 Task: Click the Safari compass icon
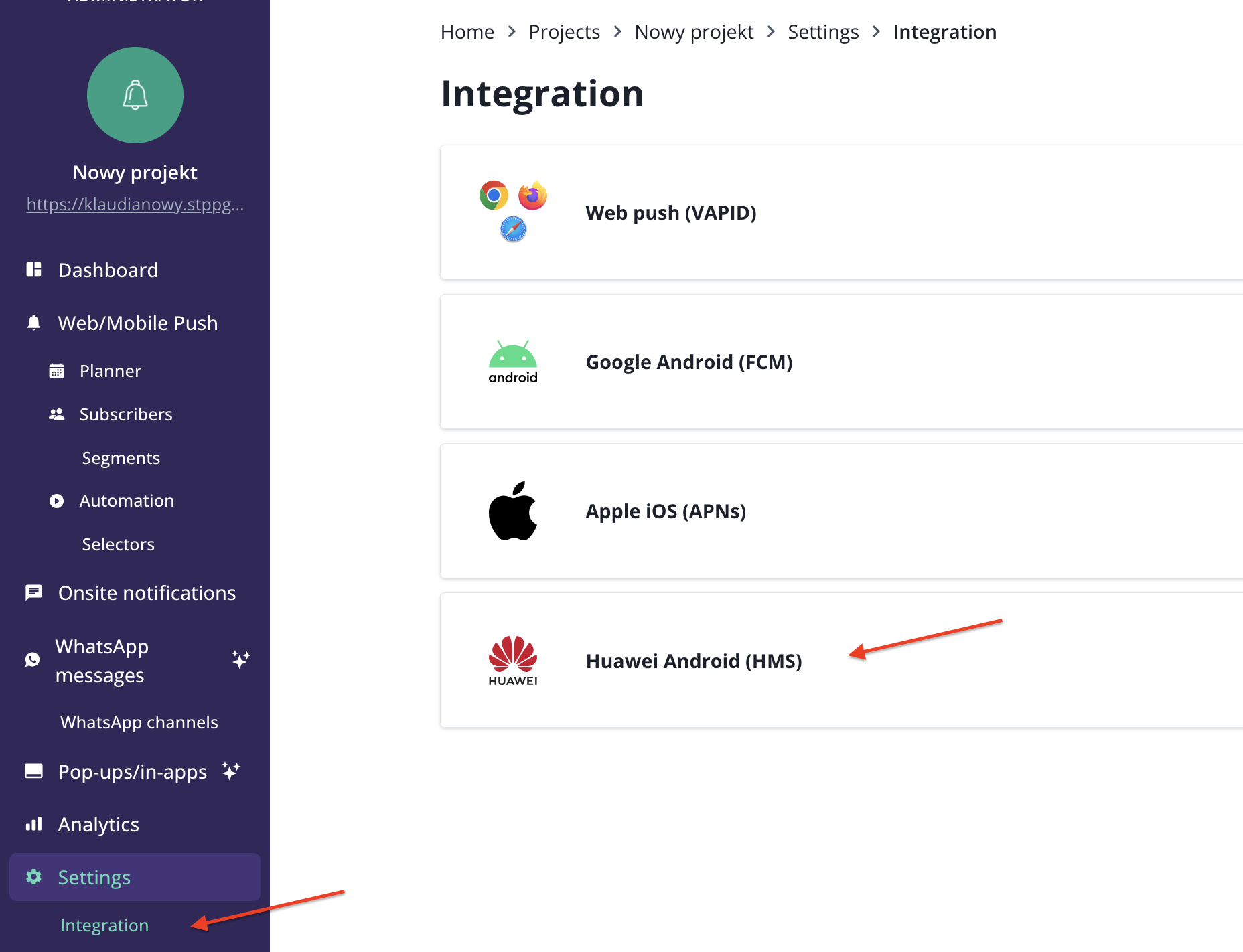[513, 229]
